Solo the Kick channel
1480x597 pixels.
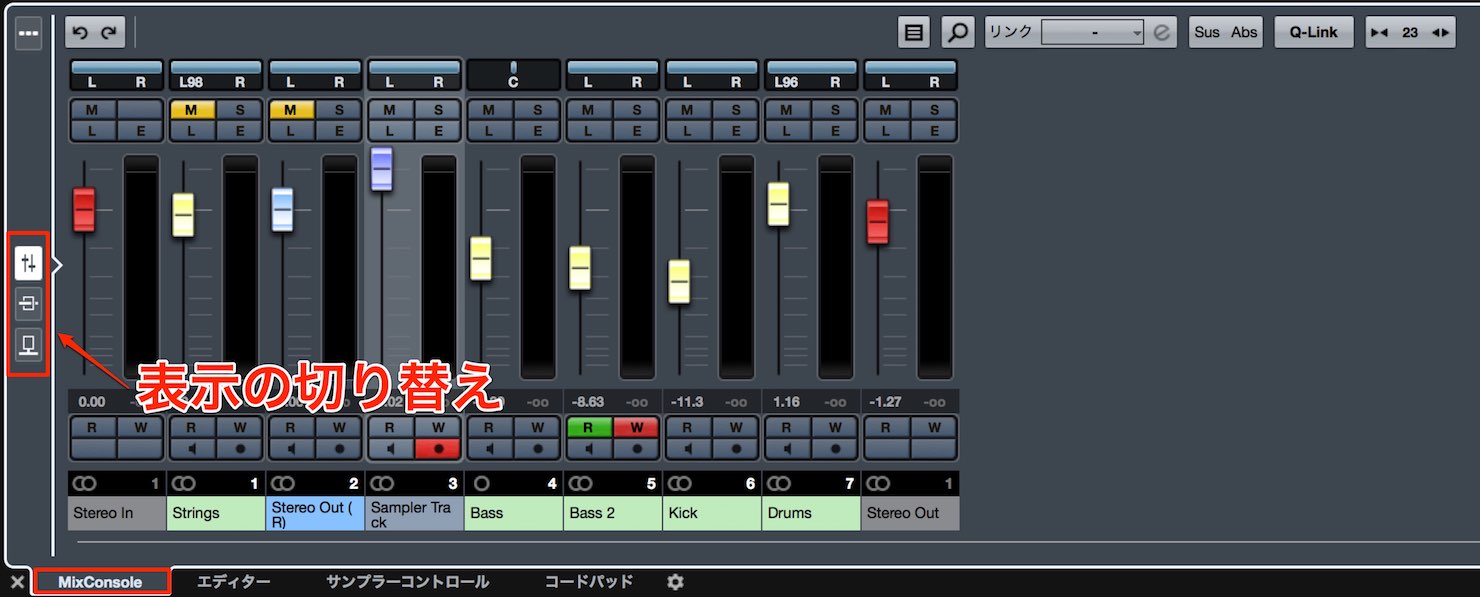coord(735,110)
